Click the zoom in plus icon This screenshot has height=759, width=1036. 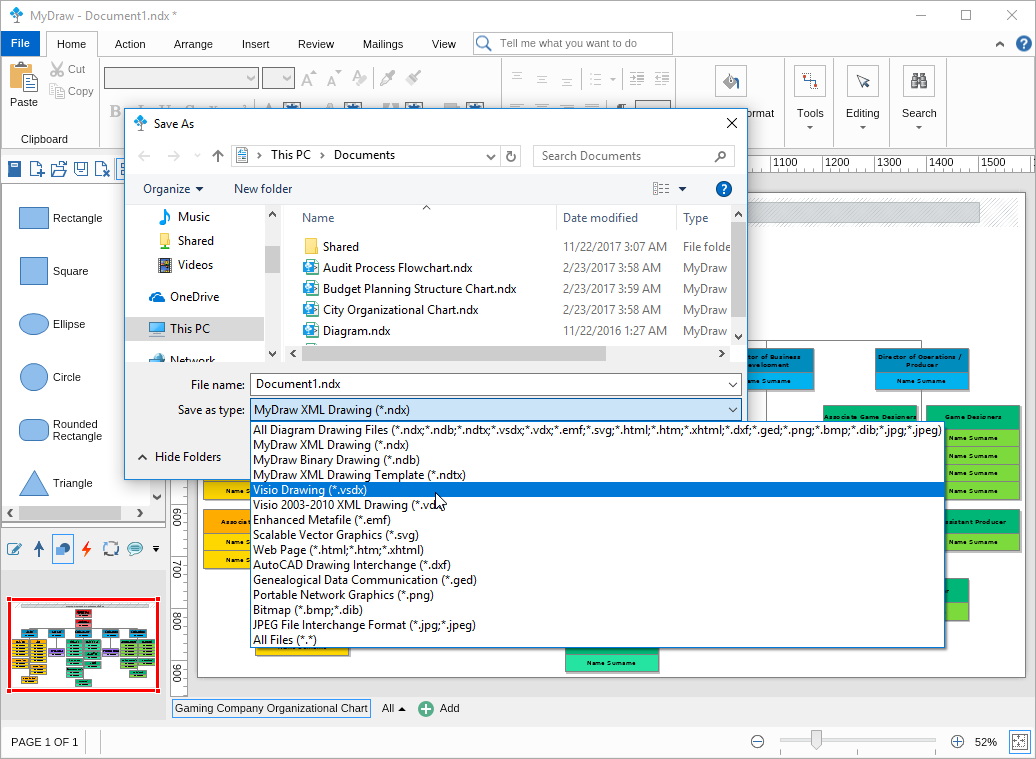coord(957,742)
